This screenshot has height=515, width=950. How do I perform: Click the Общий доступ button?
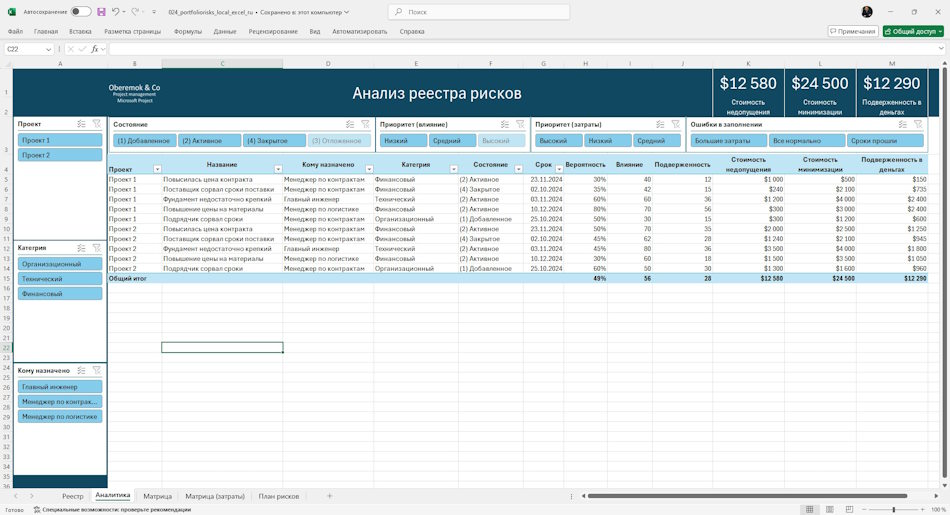click(x=913, y=31)
